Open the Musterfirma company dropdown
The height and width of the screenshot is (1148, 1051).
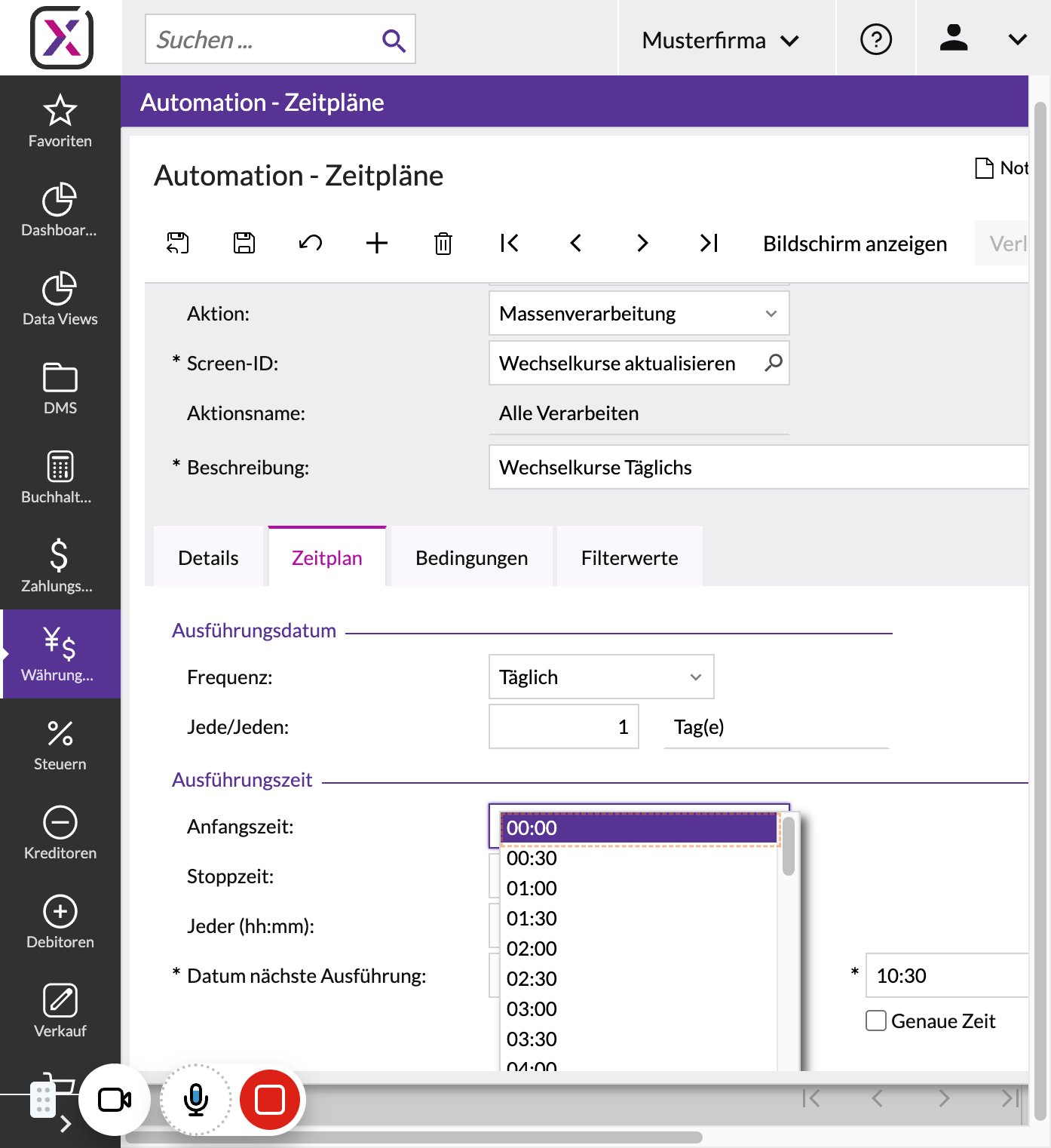tap(720, 40)
